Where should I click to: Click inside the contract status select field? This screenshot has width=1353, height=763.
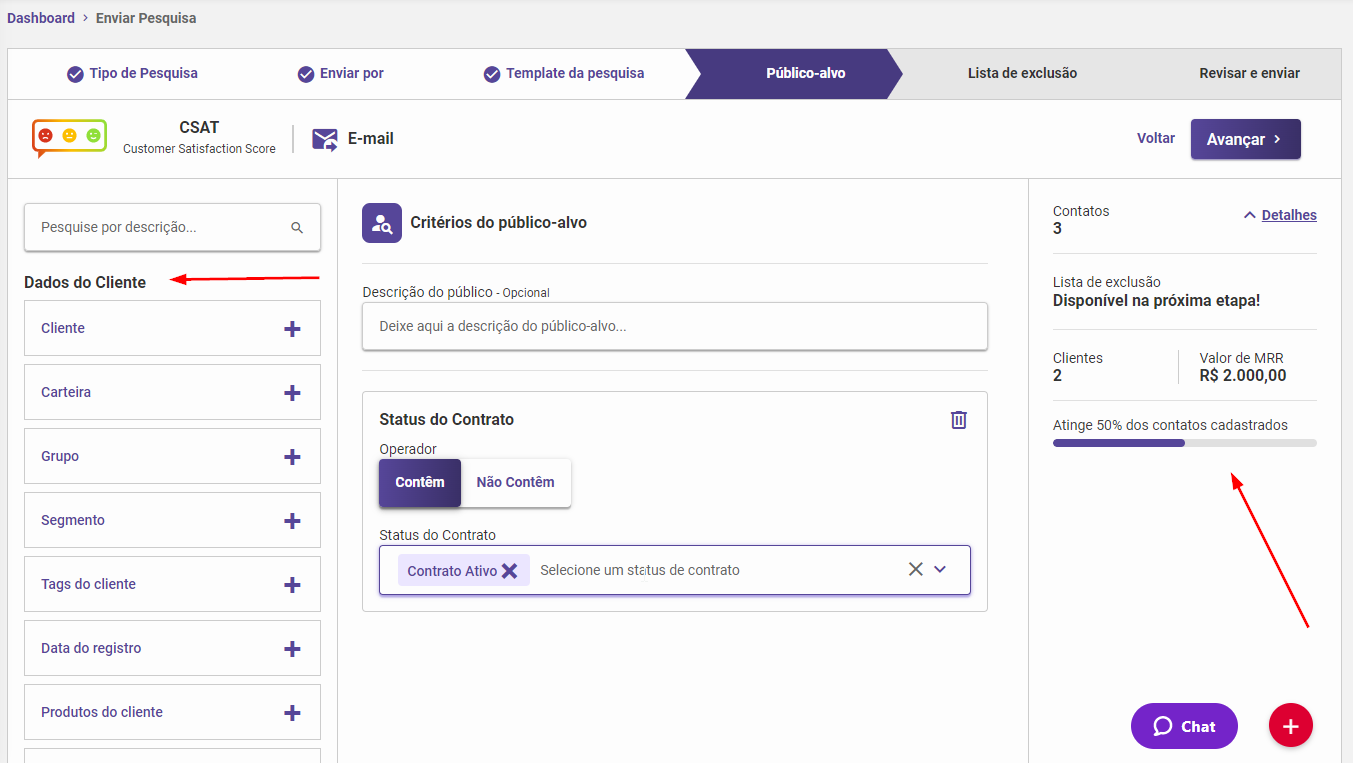coord(675,570)
